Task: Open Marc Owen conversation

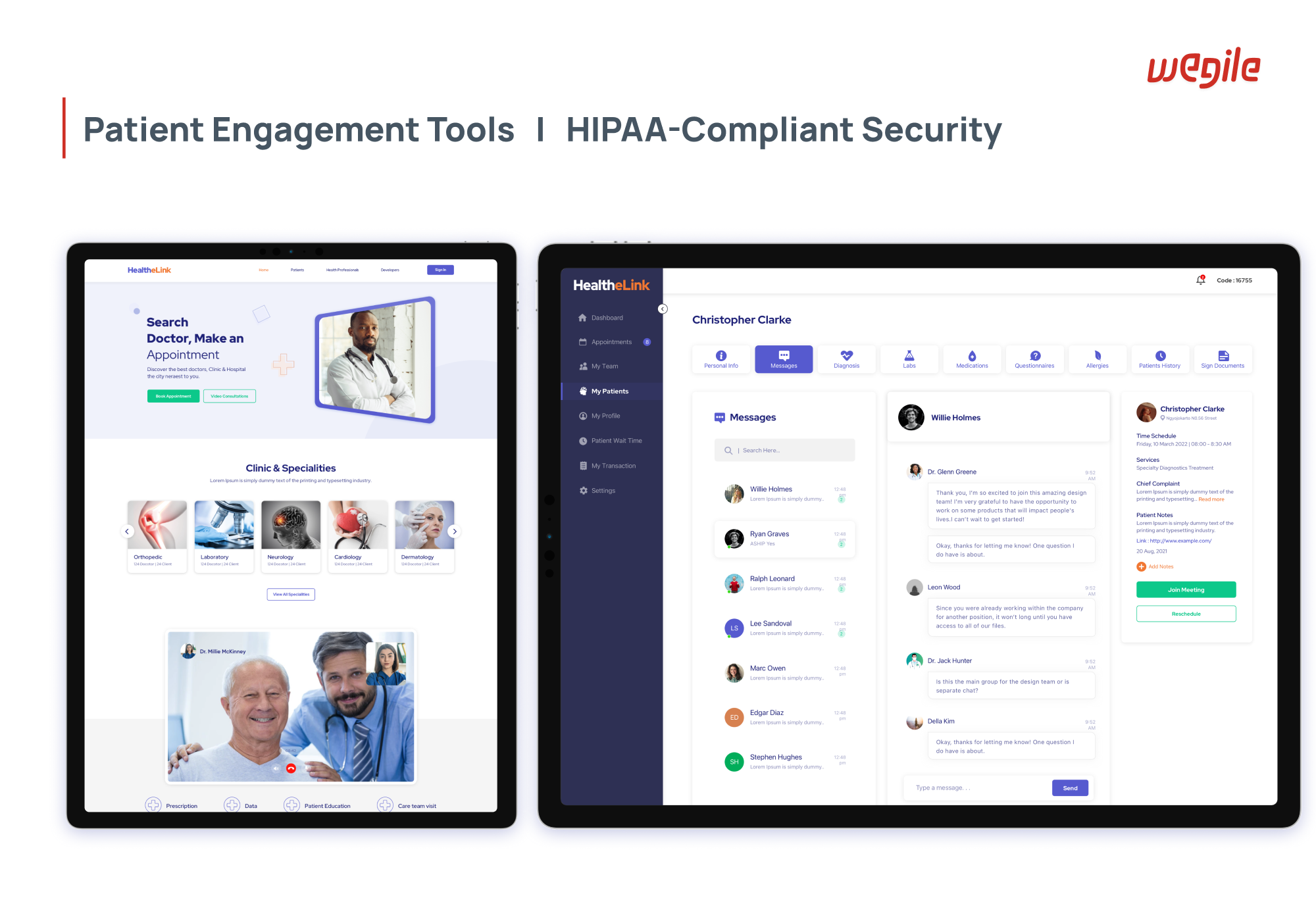Action: tap(784, 672)
